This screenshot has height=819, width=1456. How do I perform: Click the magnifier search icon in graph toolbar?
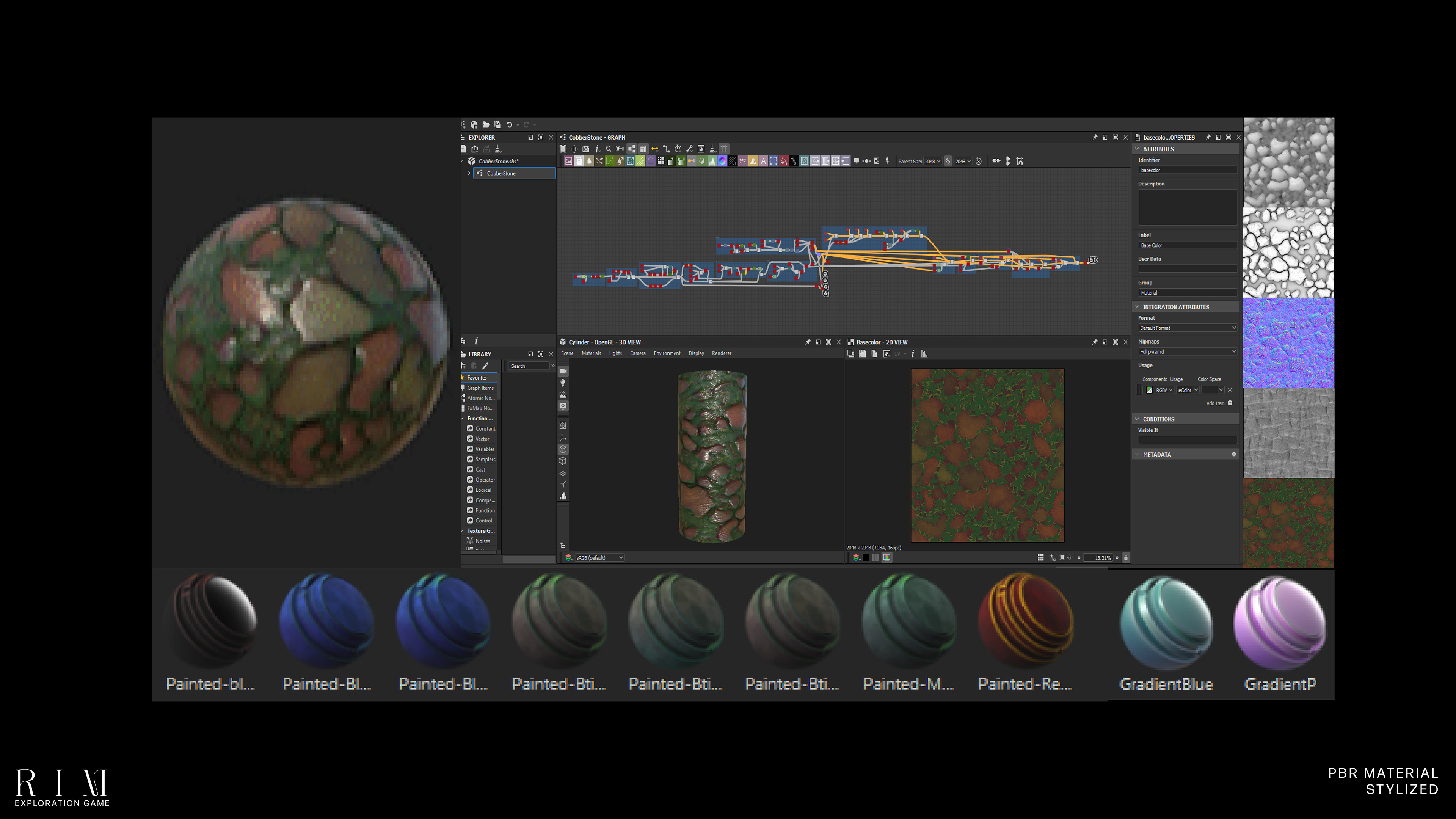pos(609,149)
